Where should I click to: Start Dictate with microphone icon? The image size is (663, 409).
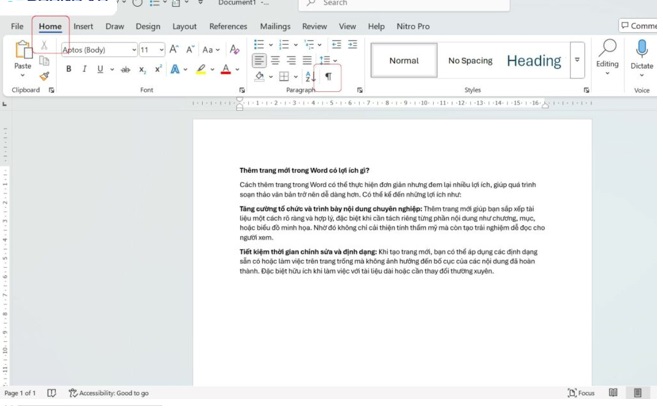tap(641, 58)
